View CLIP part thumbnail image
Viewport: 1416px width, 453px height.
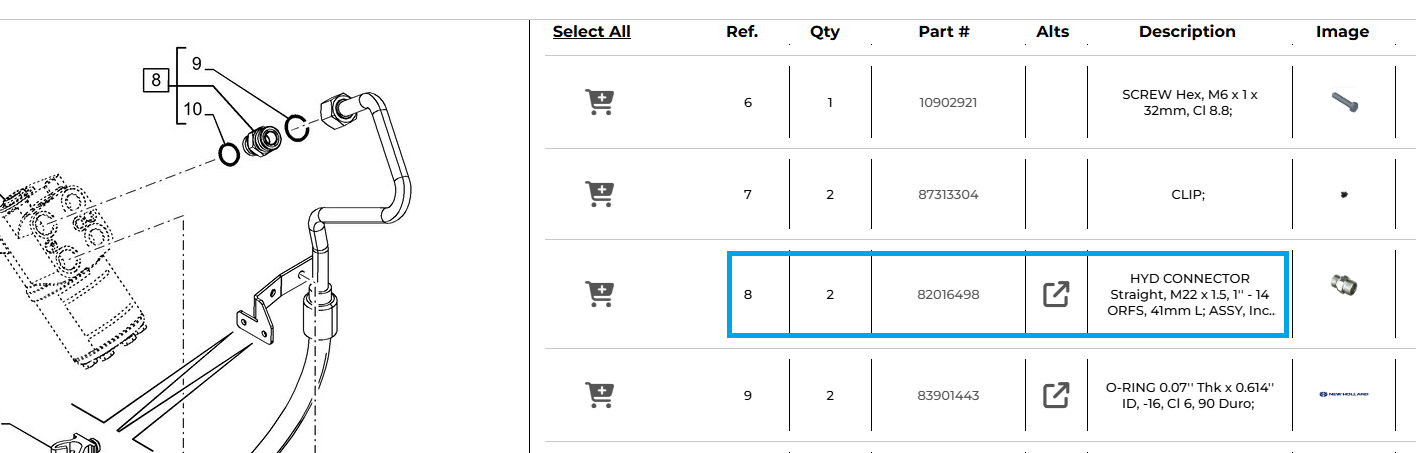click(x=1343, y=195)
